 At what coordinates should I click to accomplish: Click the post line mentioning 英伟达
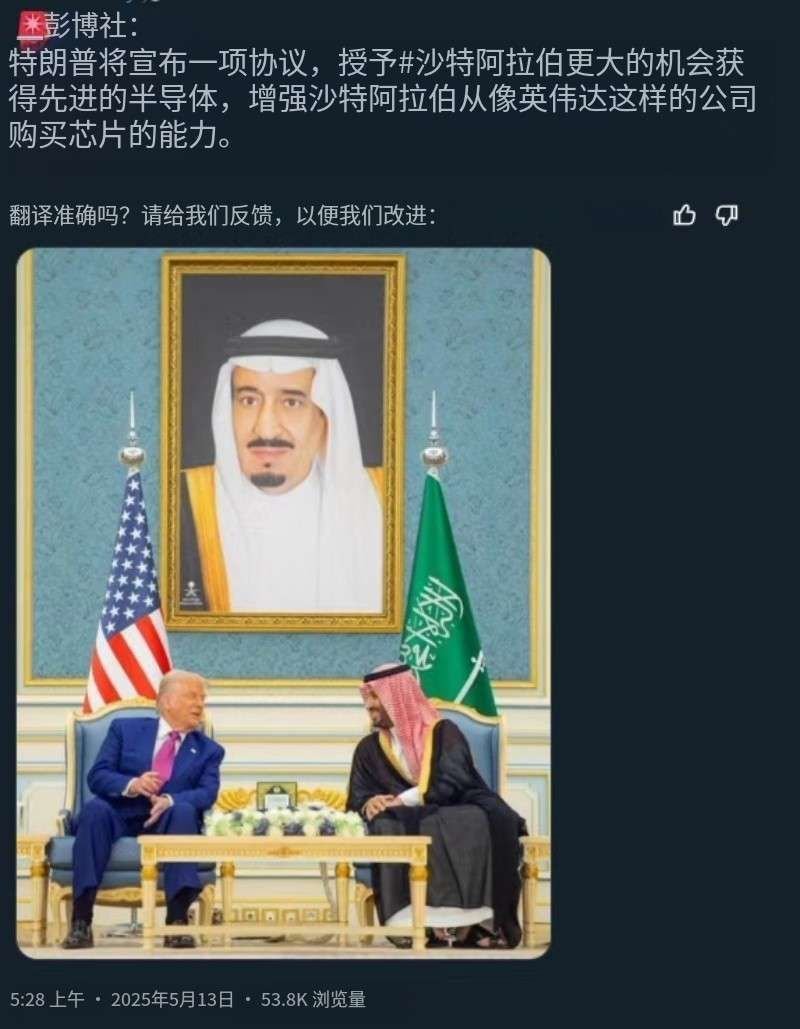pos(383,99)
